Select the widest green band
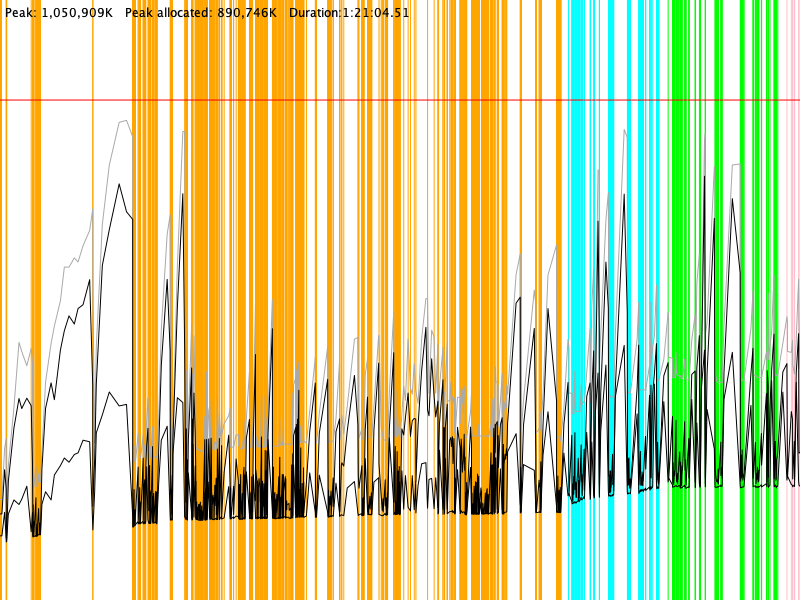 [680, 300]
